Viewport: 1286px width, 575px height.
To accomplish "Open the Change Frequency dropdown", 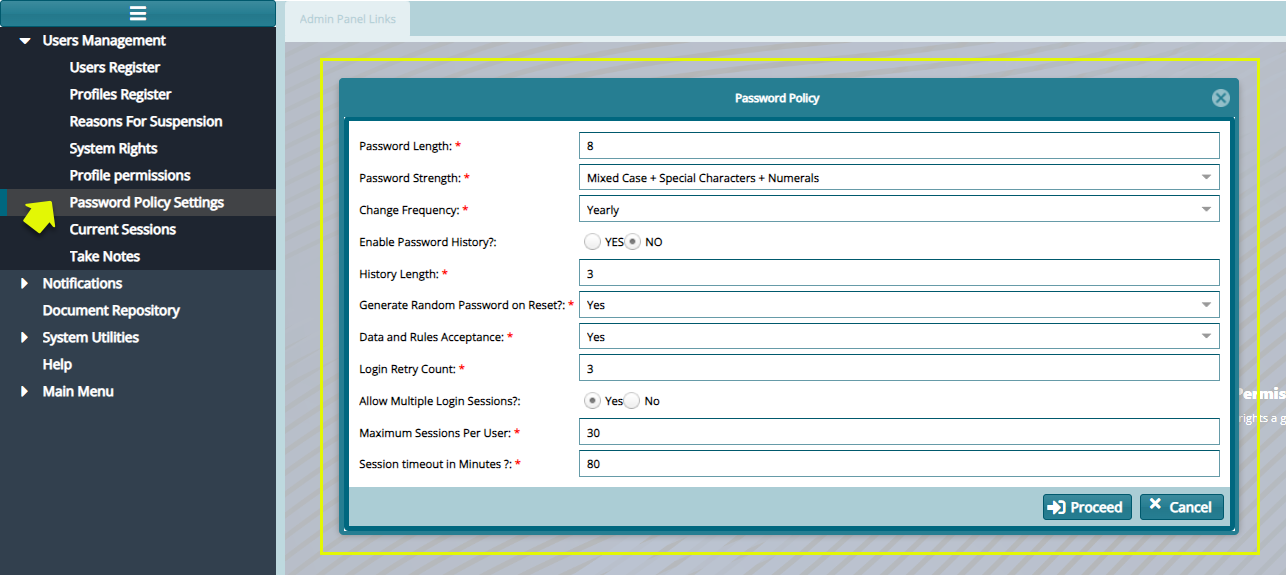I will click(899, 210).
